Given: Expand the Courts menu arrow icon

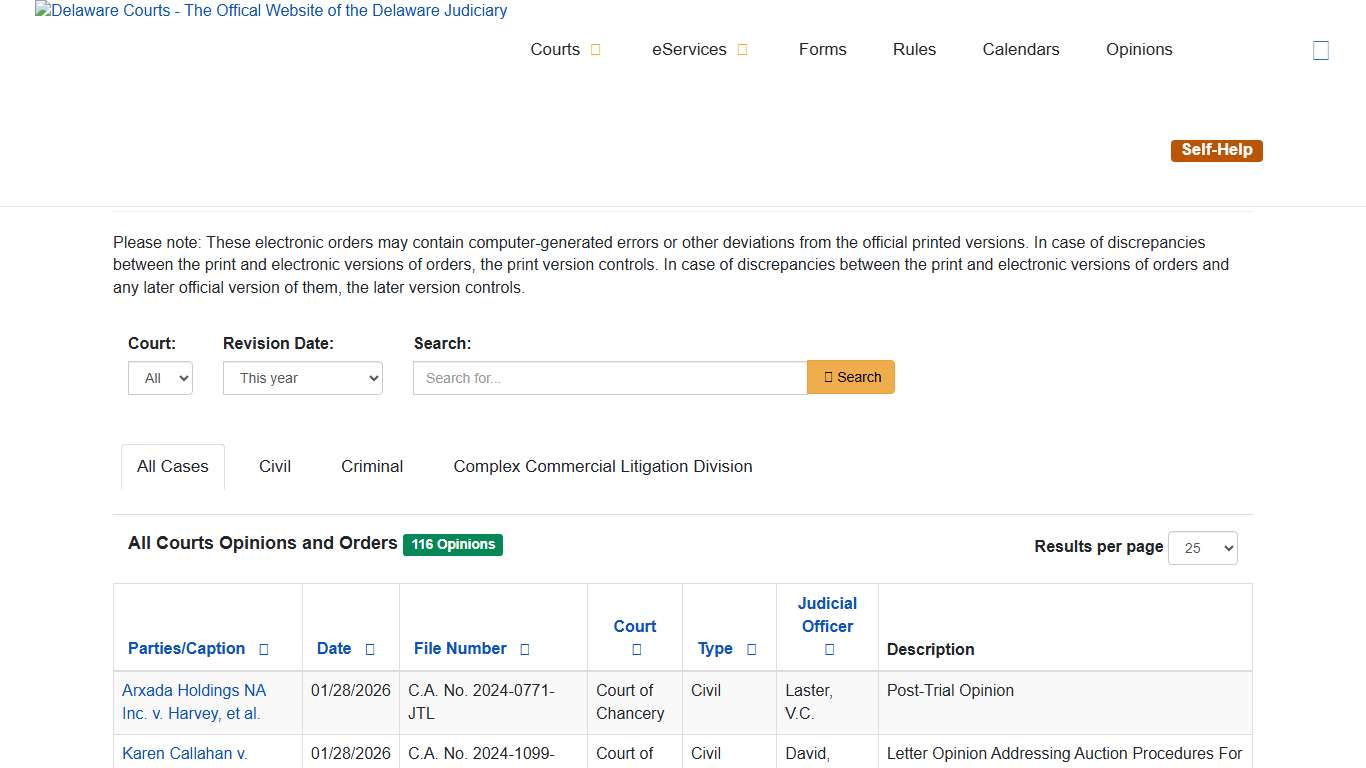Looking at the screenshot, I should point(596,50).
